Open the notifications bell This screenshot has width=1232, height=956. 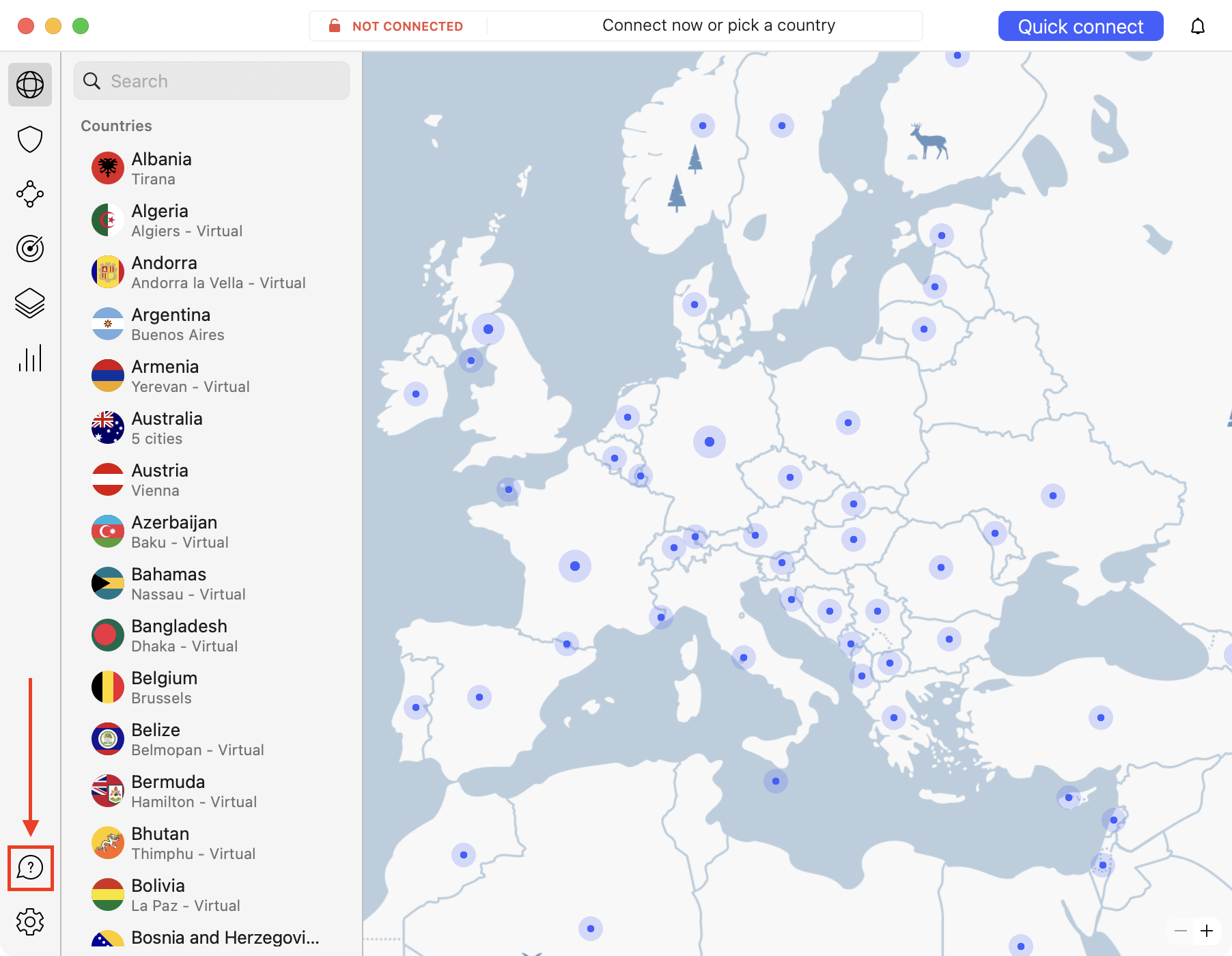[x=1198, y=27]
